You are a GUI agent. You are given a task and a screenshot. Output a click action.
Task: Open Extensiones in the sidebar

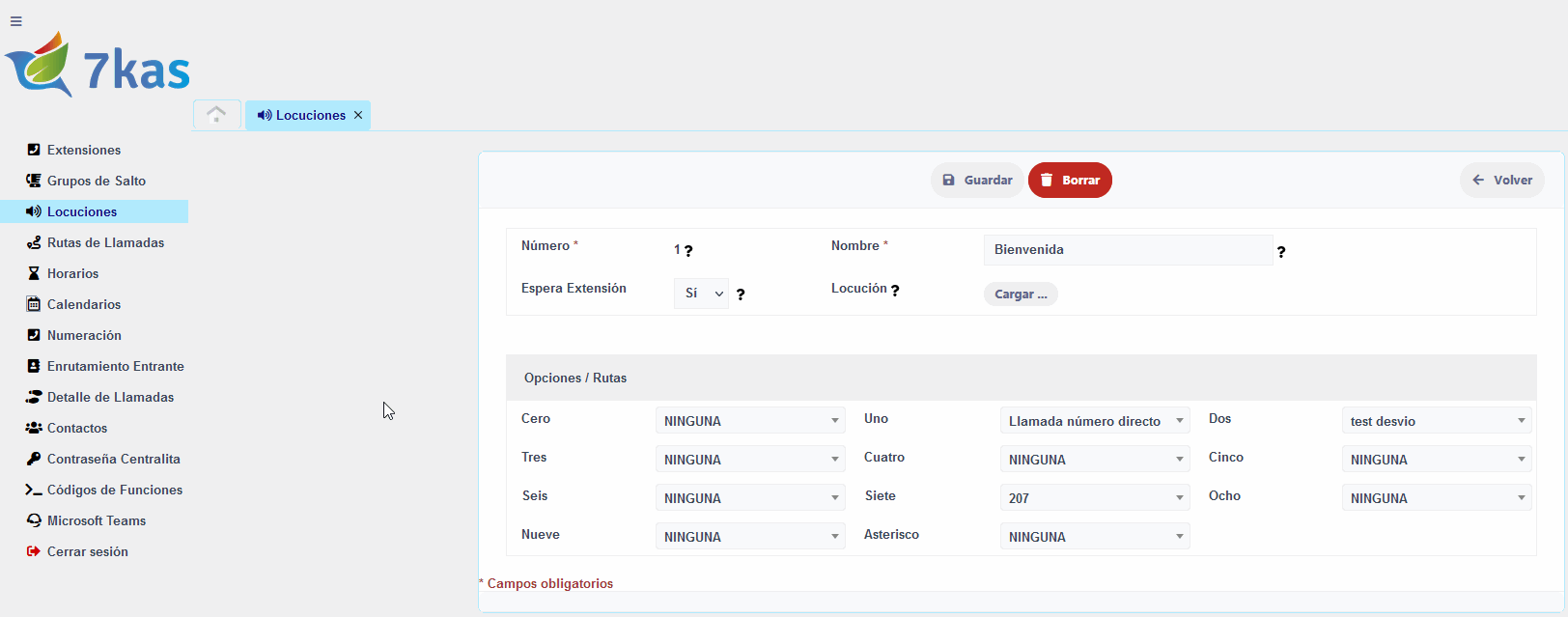[x=84, y=150]
